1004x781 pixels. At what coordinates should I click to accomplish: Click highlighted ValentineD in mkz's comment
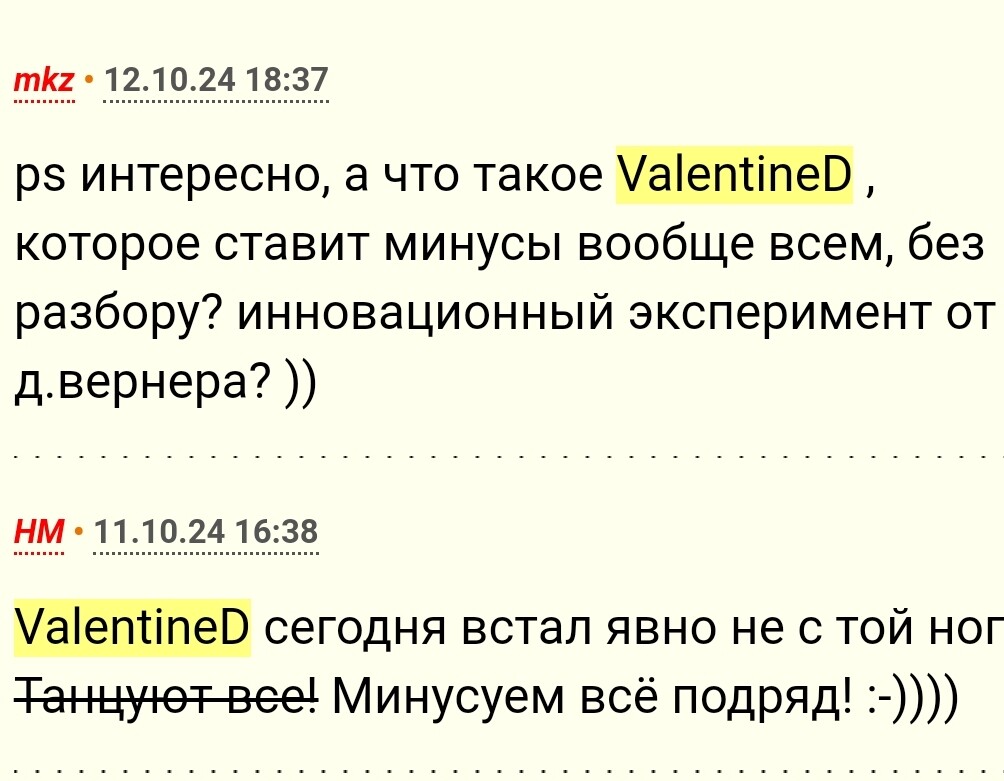(734, 175)
